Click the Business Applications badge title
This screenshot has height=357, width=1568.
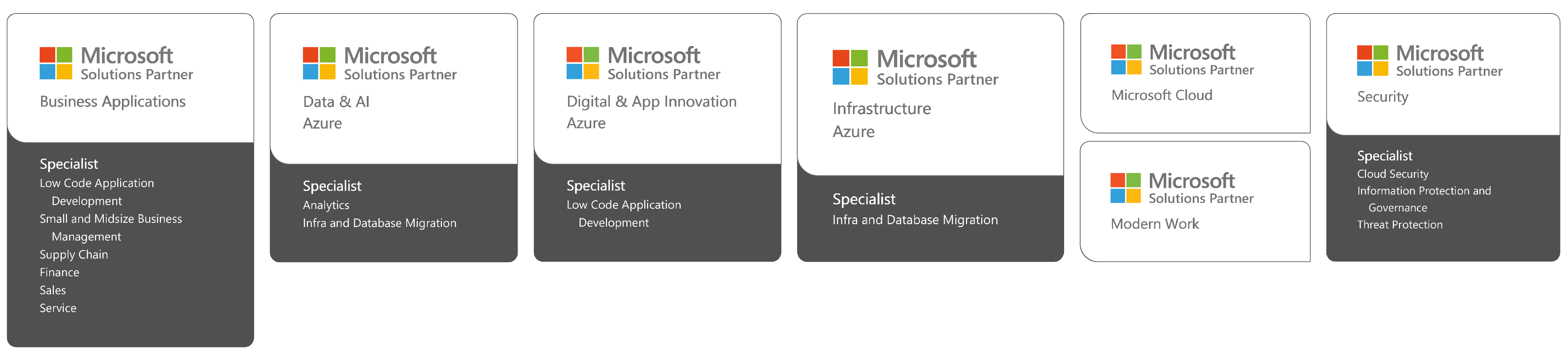point(113,102)
